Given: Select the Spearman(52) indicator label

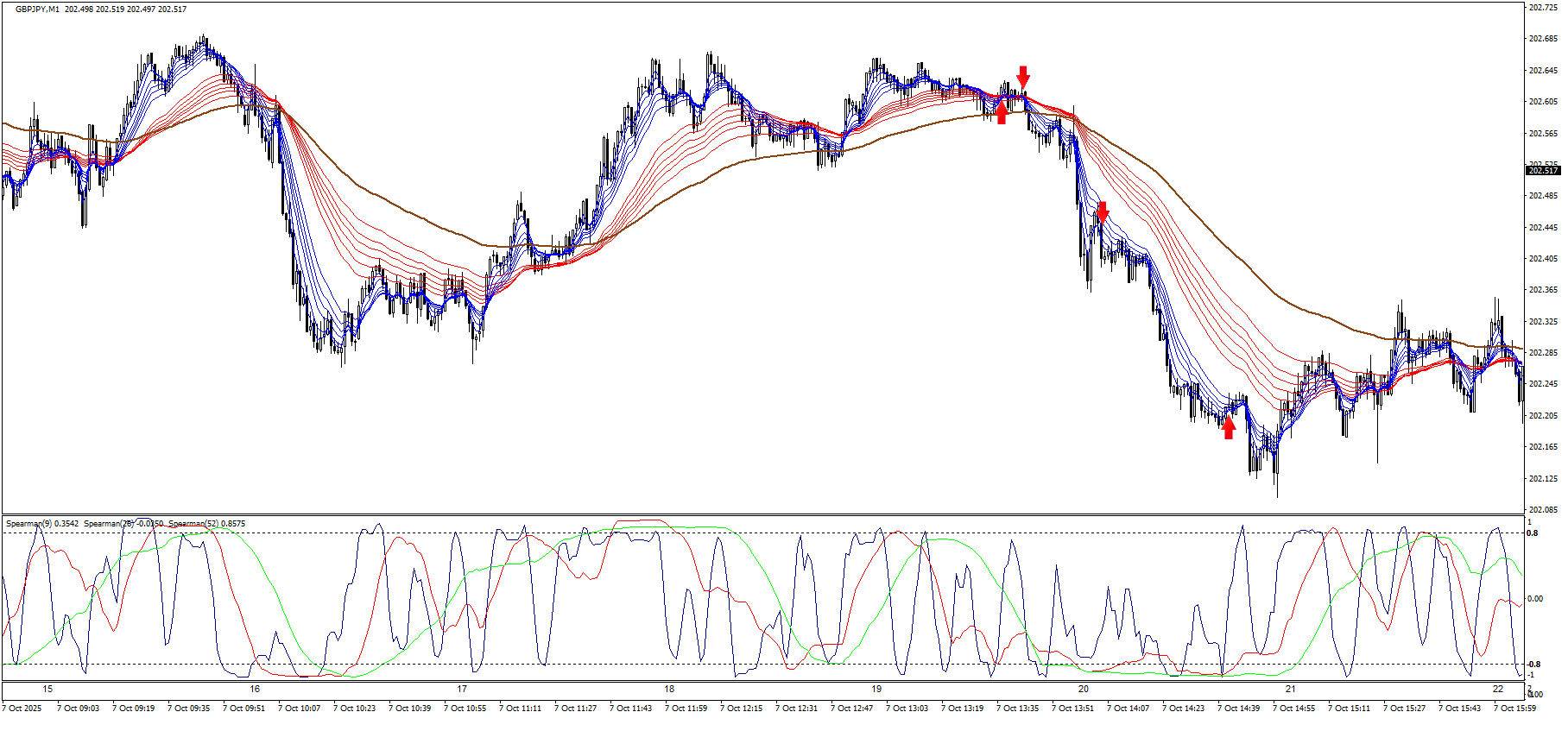Looking at the screenshot, I should (206, 524).
